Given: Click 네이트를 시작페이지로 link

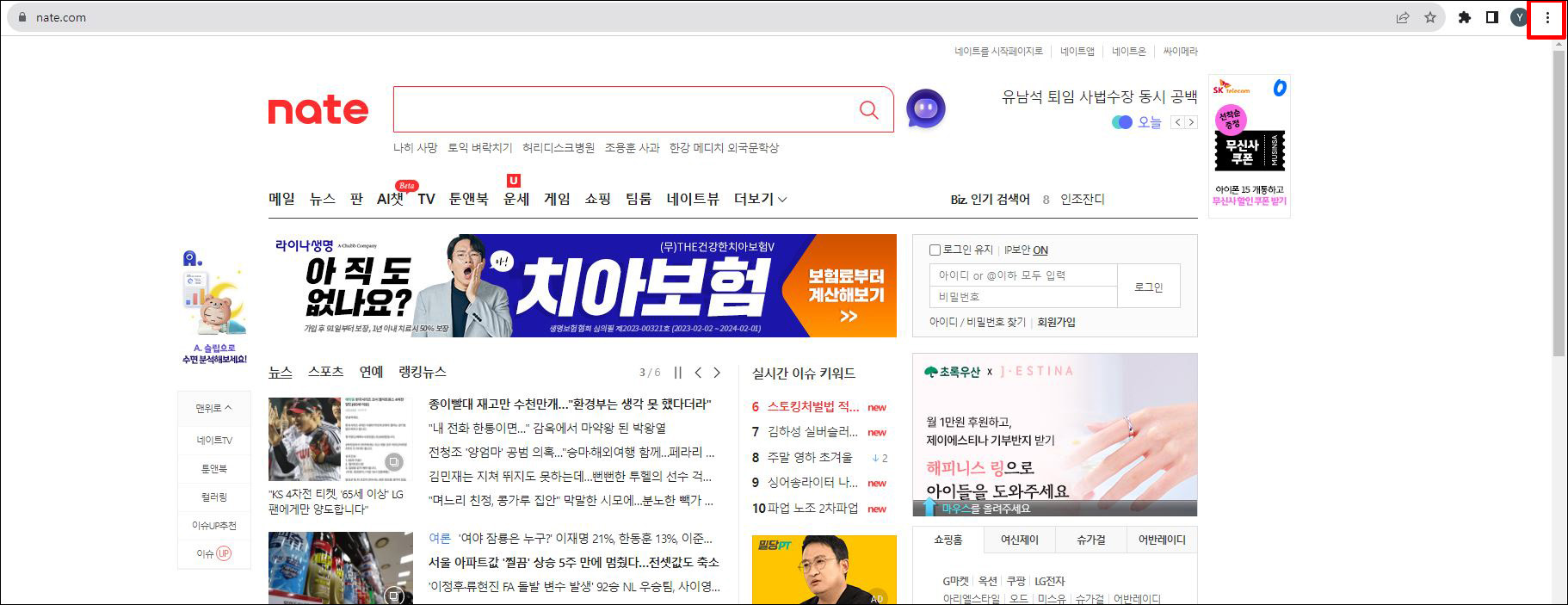Looking at the screenshot, I should (x=998, y=52).
